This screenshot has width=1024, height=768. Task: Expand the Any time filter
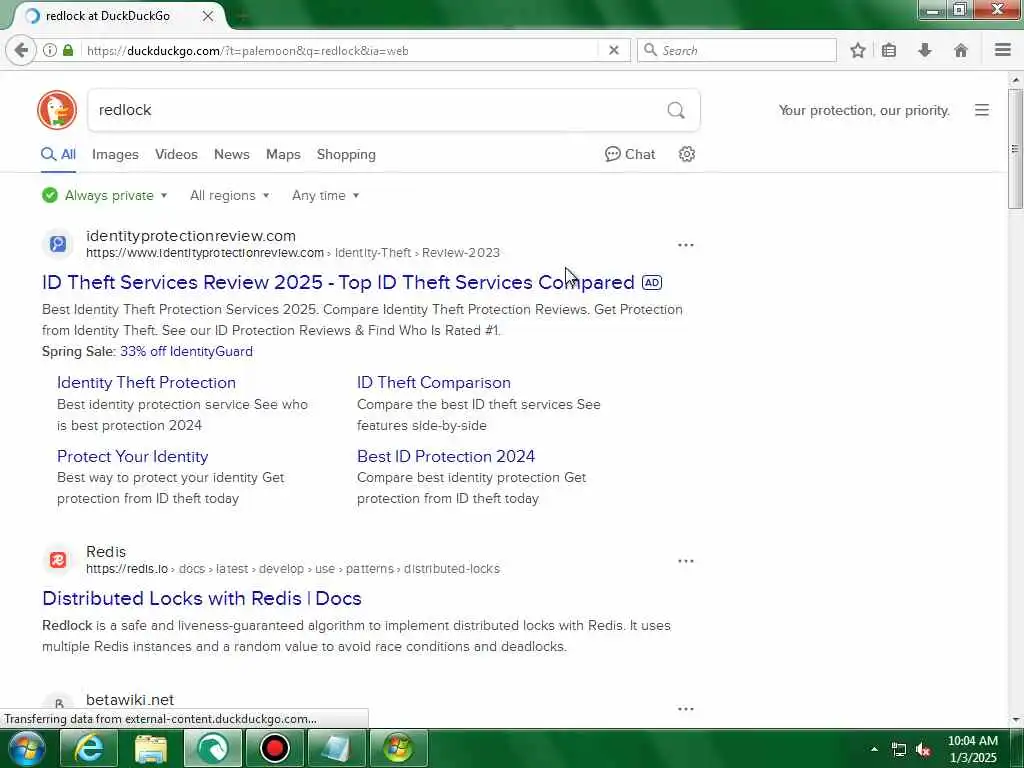pyautogui.click(x=325, y=195)
